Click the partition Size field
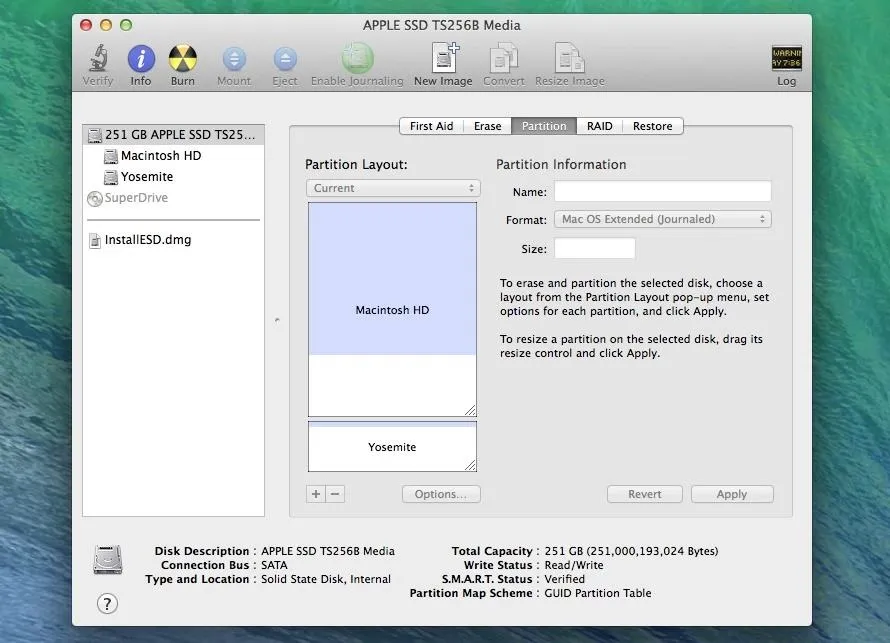The height and width of the screenshot is (643, 890). pos(595,248)
